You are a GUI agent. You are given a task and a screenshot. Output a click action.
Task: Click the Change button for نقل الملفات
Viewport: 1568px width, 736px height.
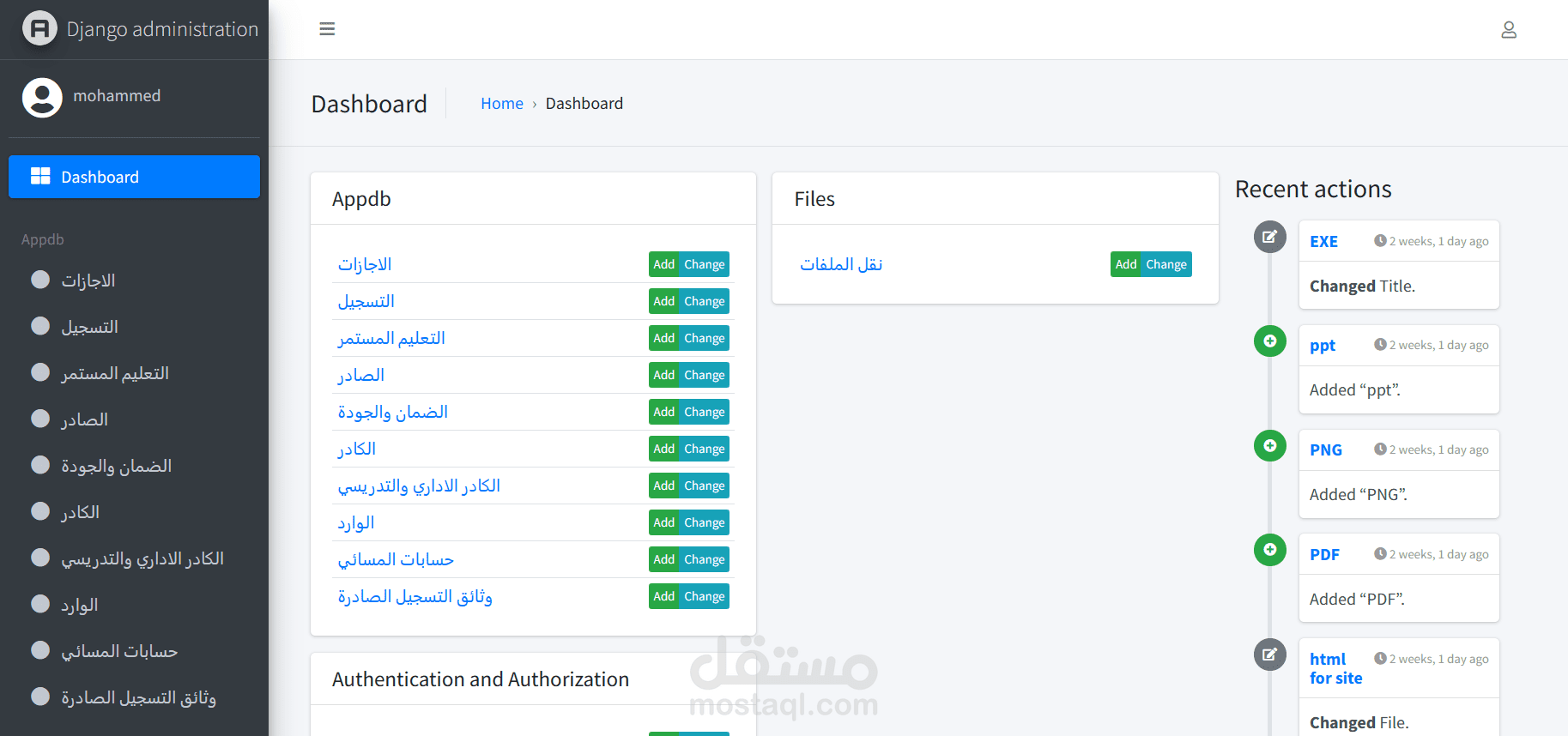pyautogui.click(x=1165, y=264)
